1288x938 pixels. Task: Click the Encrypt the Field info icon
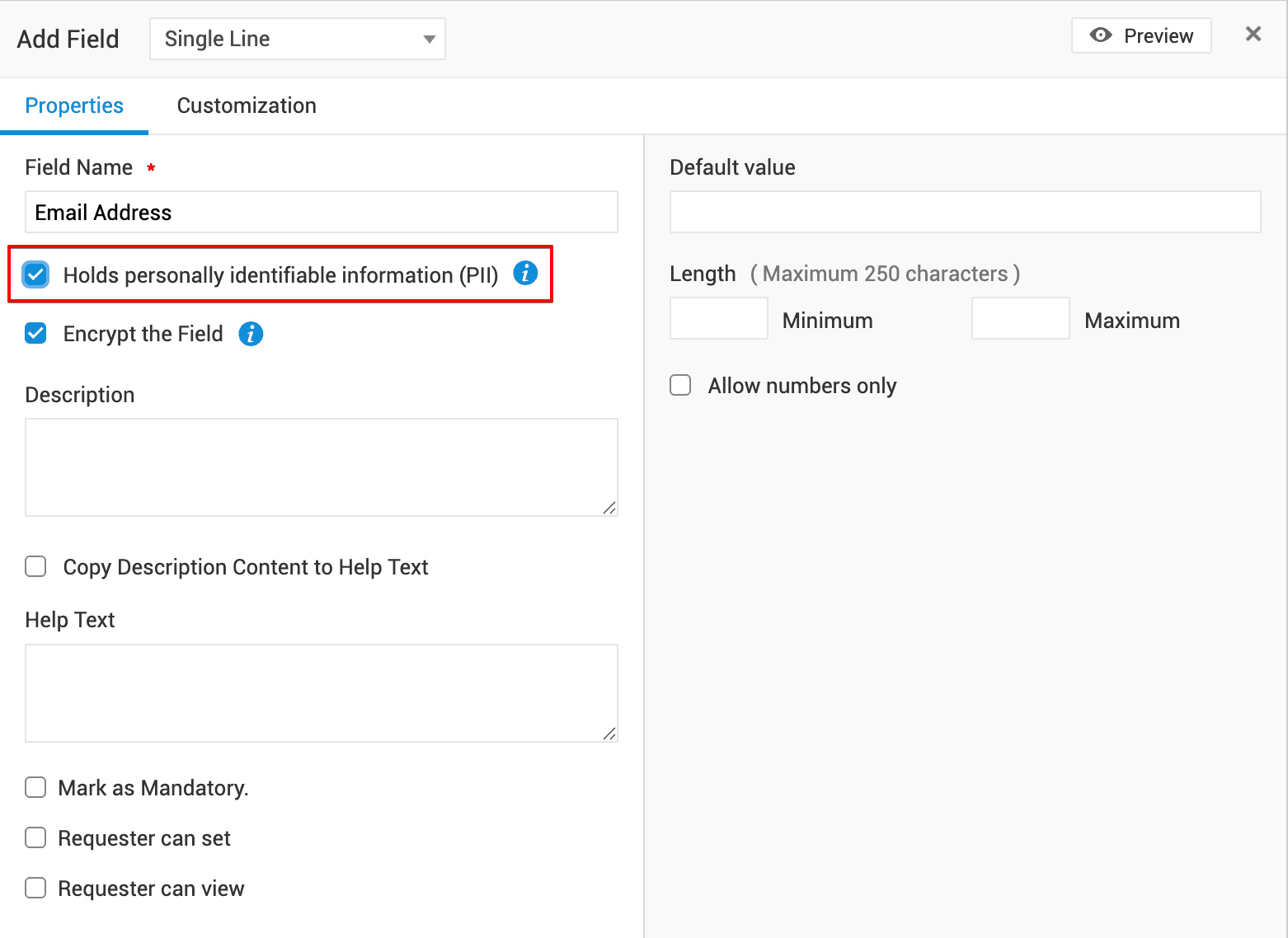pyautogui.click(x=251, y=334)
